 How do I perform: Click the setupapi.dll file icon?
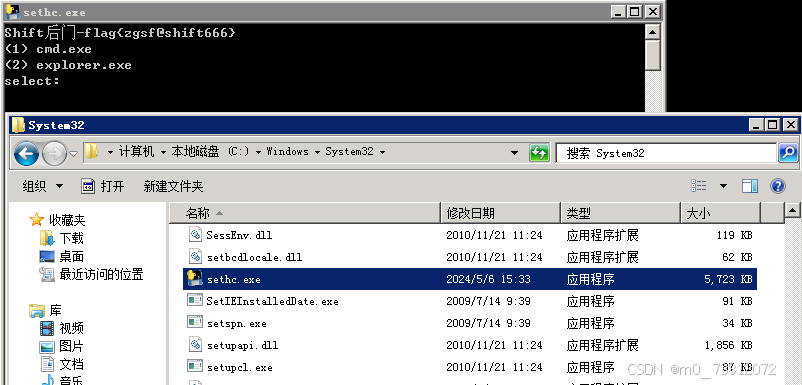[195, 345]
